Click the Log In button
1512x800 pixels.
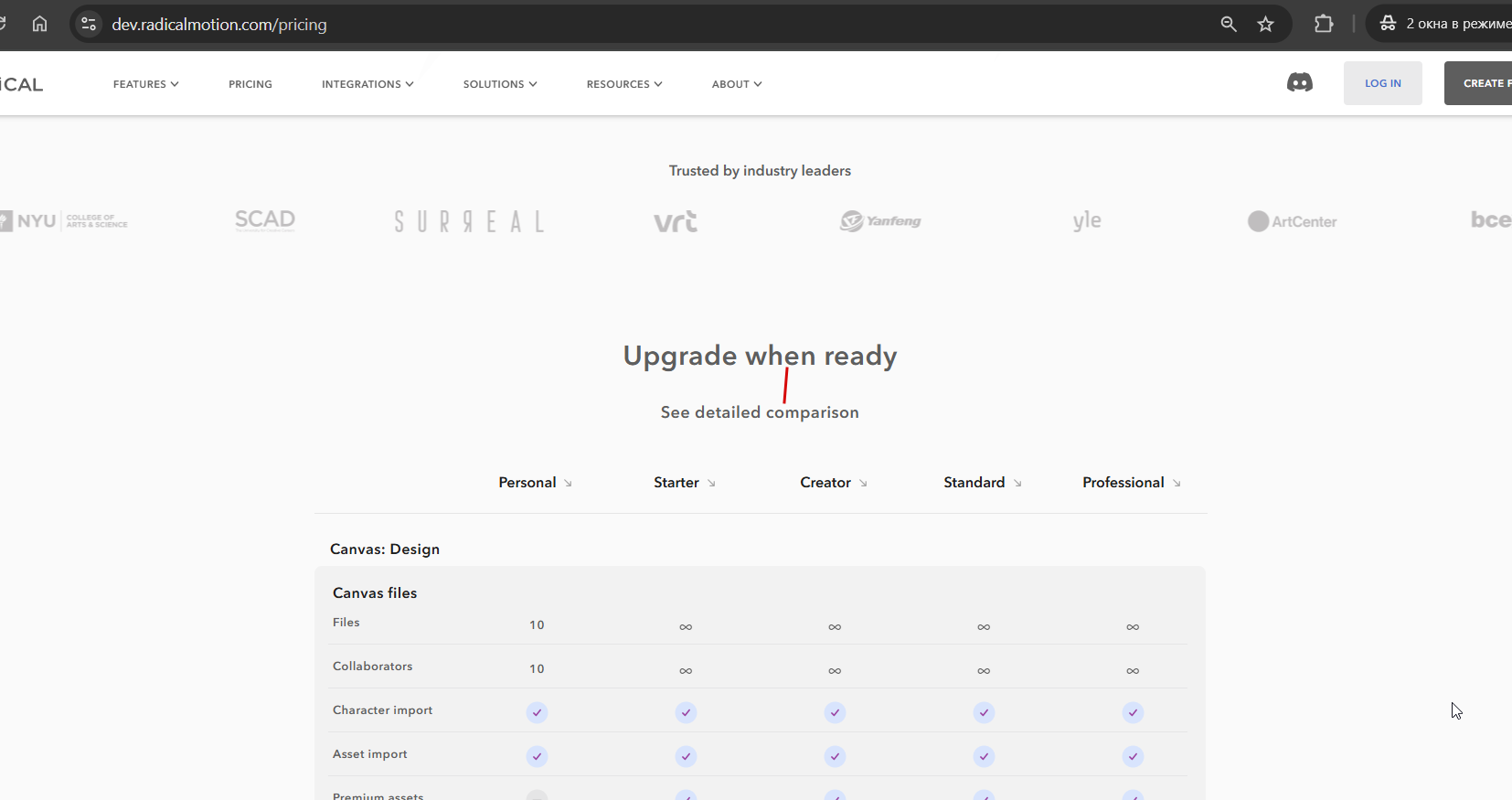tap(1382, 83)
